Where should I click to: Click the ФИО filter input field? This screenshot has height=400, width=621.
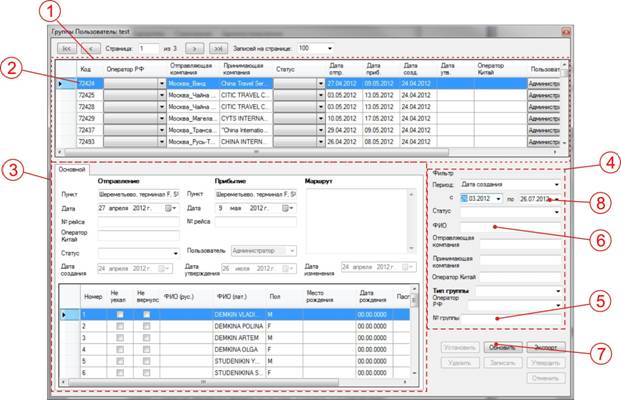coord(511,226)
